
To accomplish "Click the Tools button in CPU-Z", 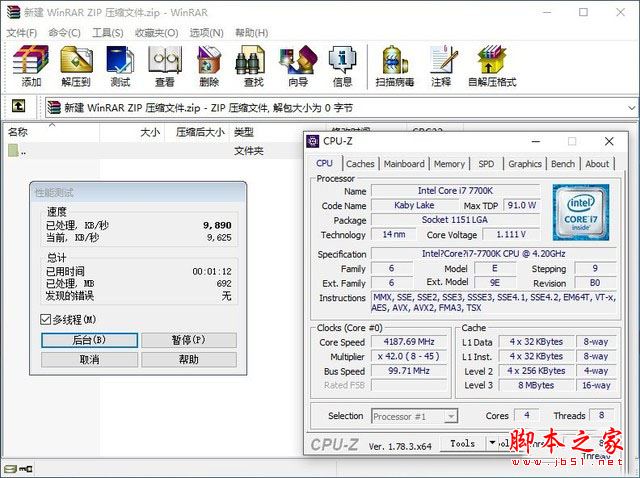I will coord(462,443).
